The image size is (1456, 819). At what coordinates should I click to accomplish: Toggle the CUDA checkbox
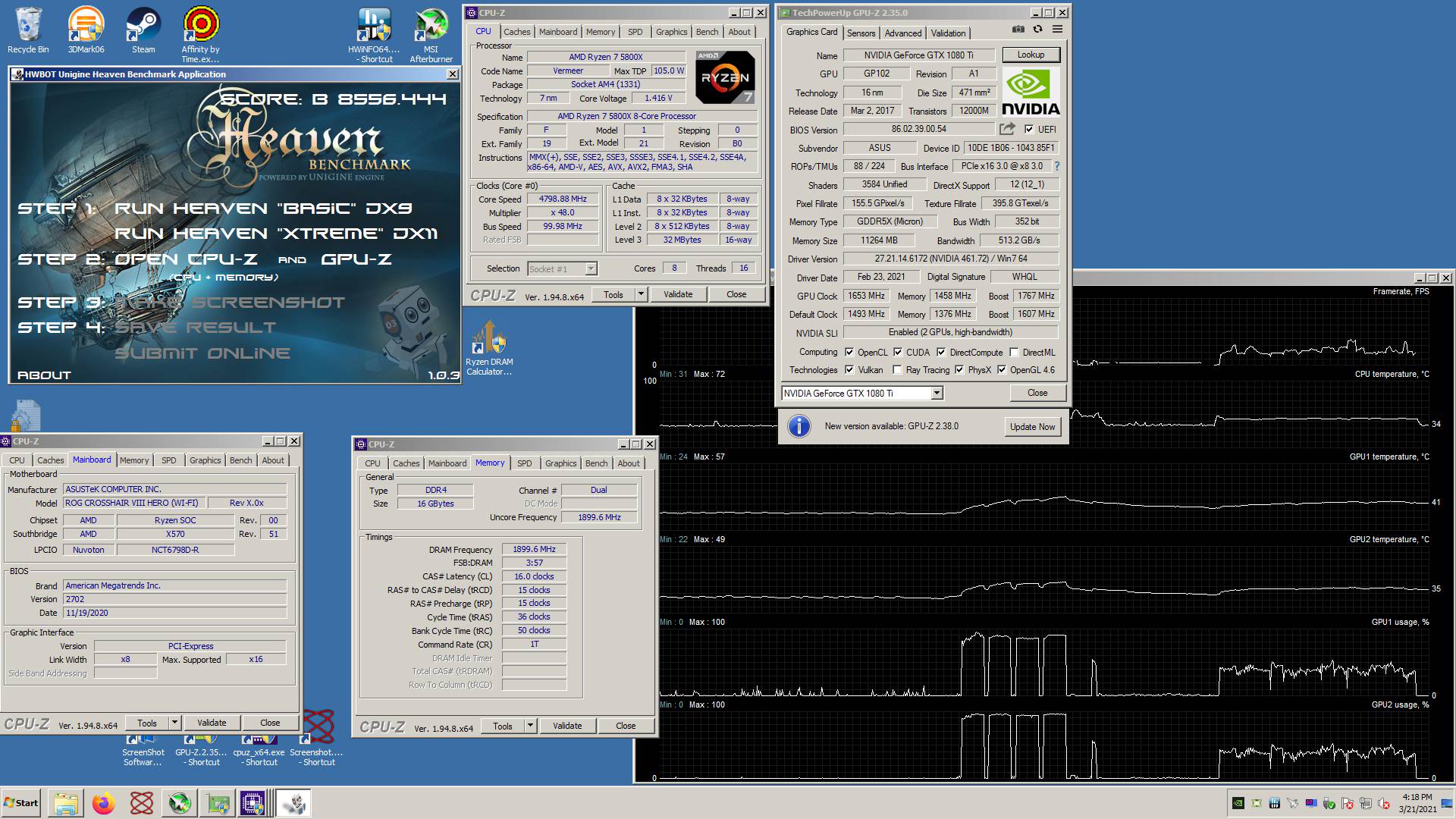(x=898, y=352)
